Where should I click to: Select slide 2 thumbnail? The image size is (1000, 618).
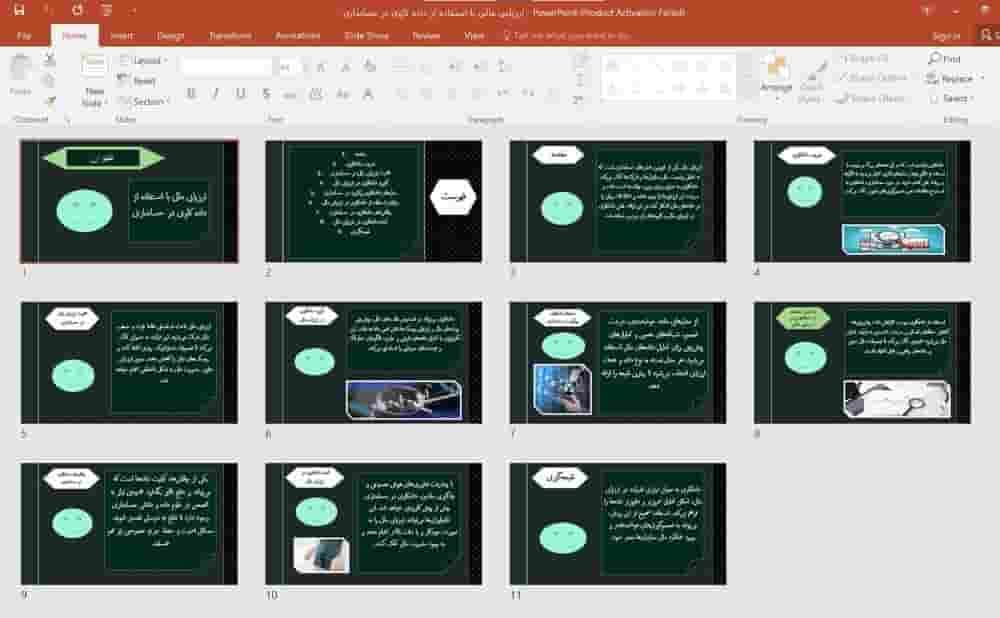[x=374, y=202]
